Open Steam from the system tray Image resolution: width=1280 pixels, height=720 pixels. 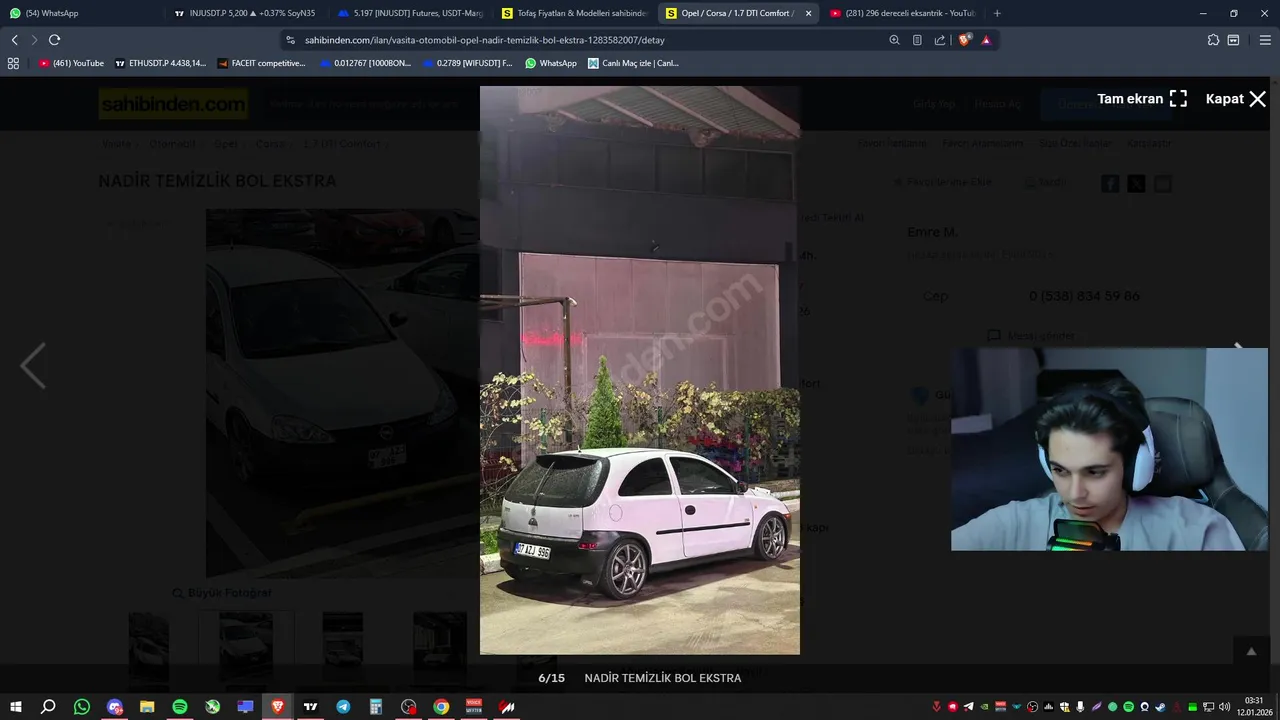1160,707
